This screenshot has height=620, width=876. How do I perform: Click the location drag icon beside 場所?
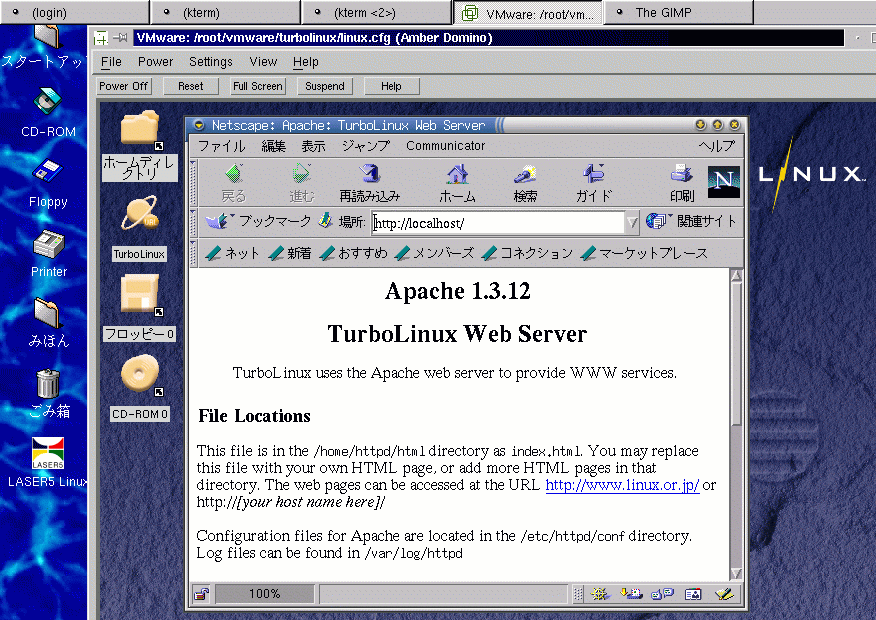tap(325, 221)
